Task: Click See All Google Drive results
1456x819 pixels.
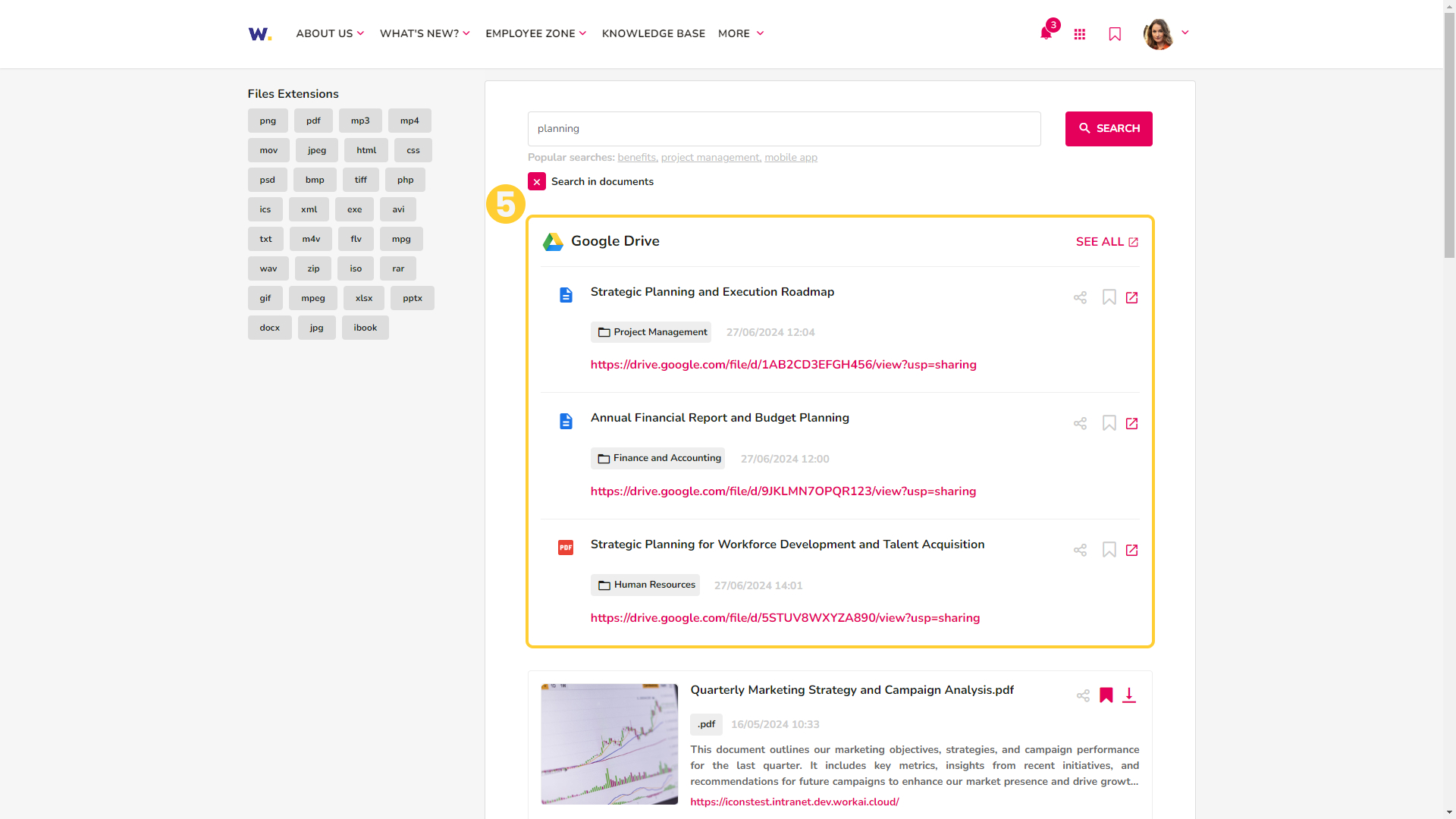Action: pyautogui.click(x=1106, y=242)
